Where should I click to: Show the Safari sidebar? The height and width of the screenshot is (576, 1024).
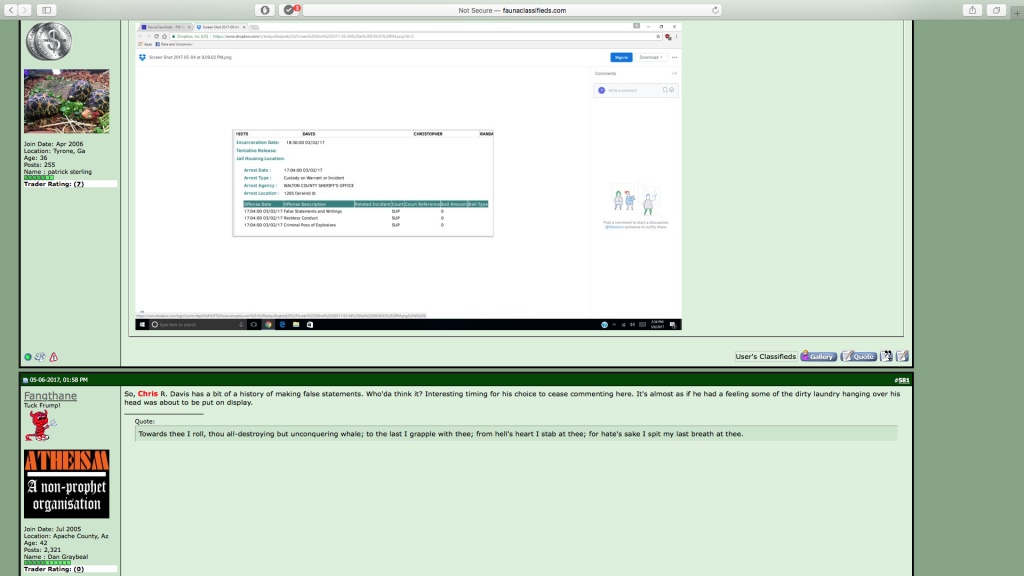click(x=46, y=10)
